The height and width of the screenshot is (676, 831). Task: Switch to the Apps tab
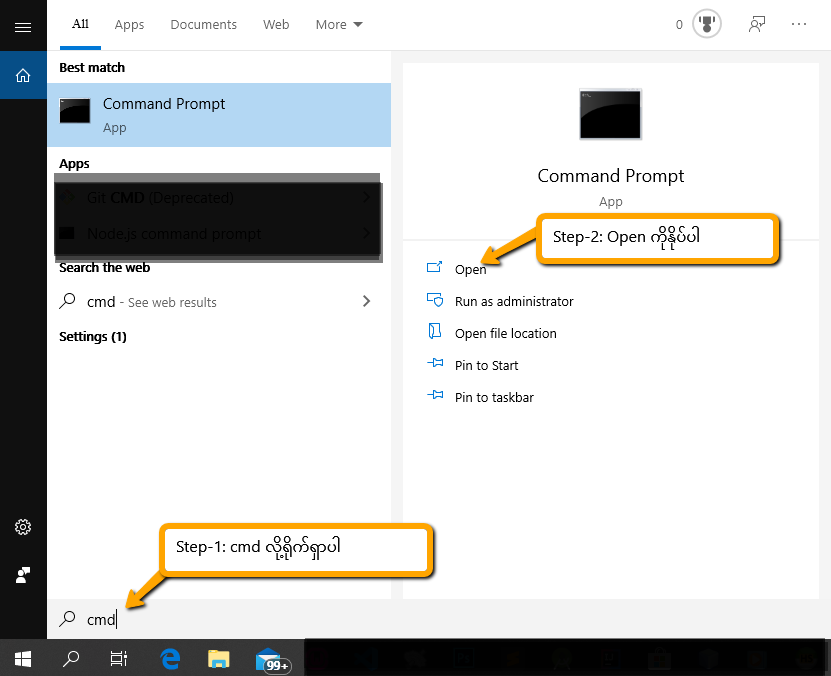click(x=129, y=24)
